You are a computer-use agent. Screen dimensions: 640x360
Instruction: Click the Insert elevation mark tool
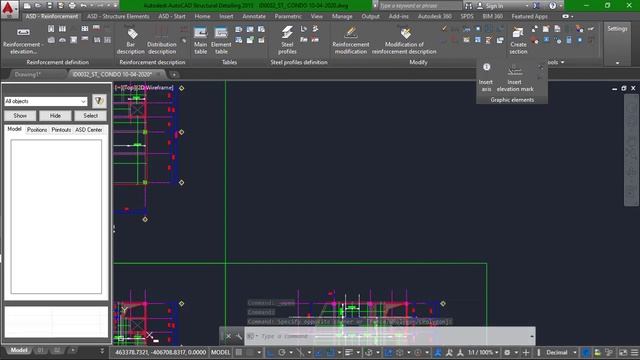click(x=515, y=78)
